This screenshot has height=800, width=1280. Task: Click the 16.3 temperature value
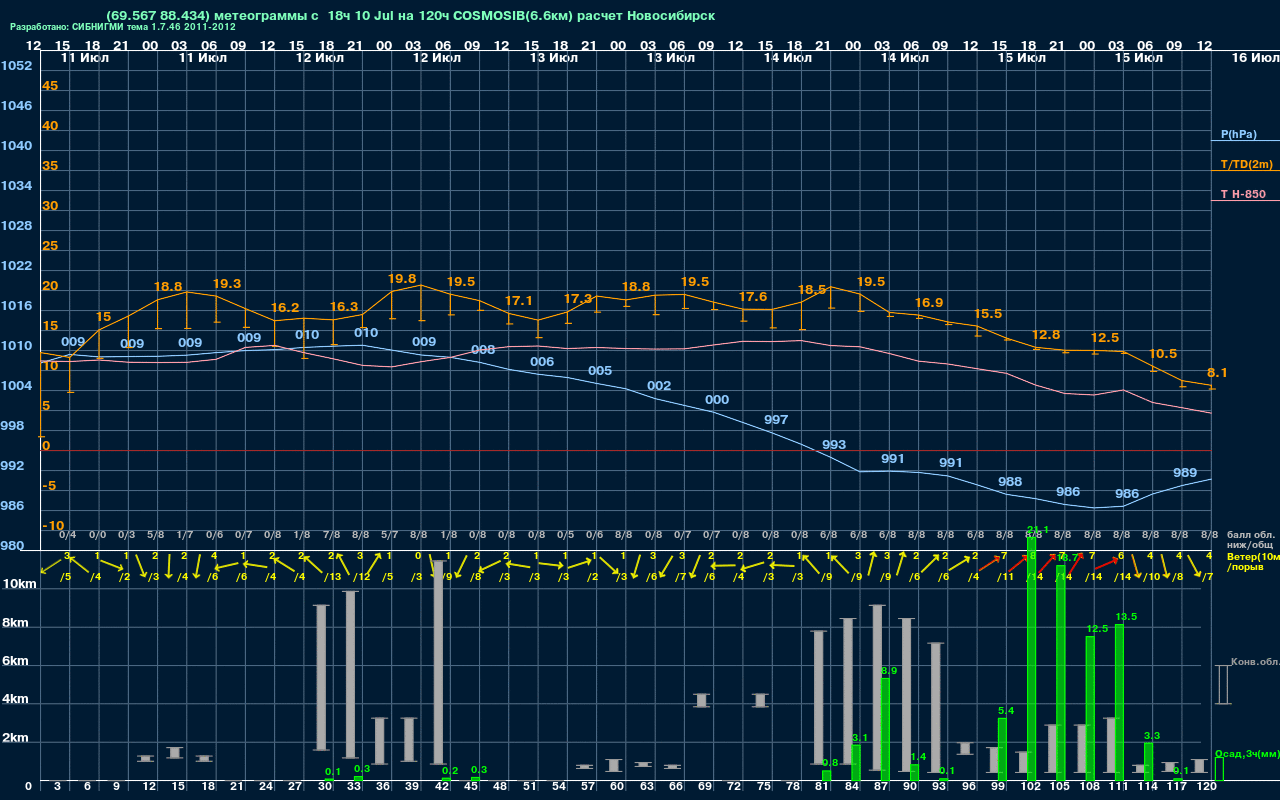coord(344,307)
